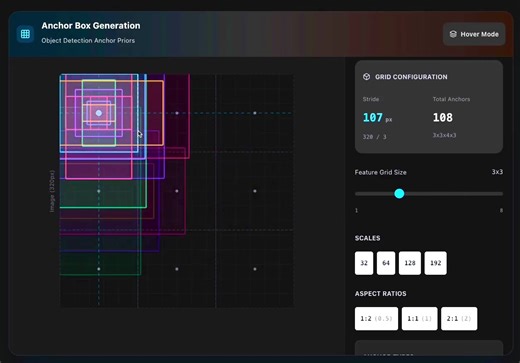Click the highlighted top-left anchor center point

click(x=99, y=113)
